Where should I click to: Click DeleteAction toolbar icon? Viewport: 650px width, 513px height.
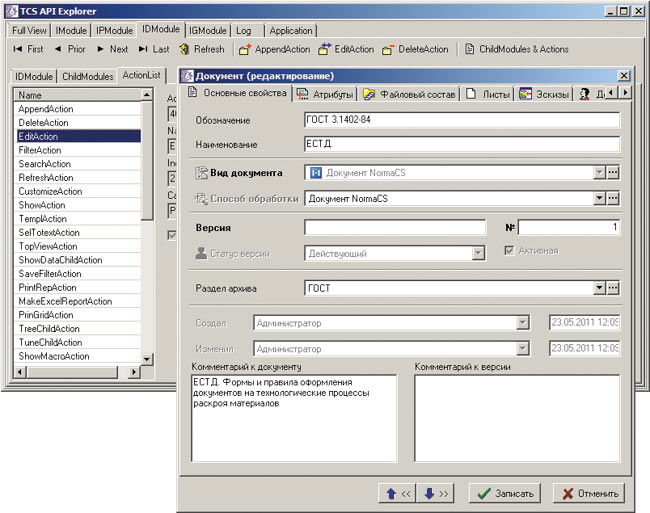388,50
